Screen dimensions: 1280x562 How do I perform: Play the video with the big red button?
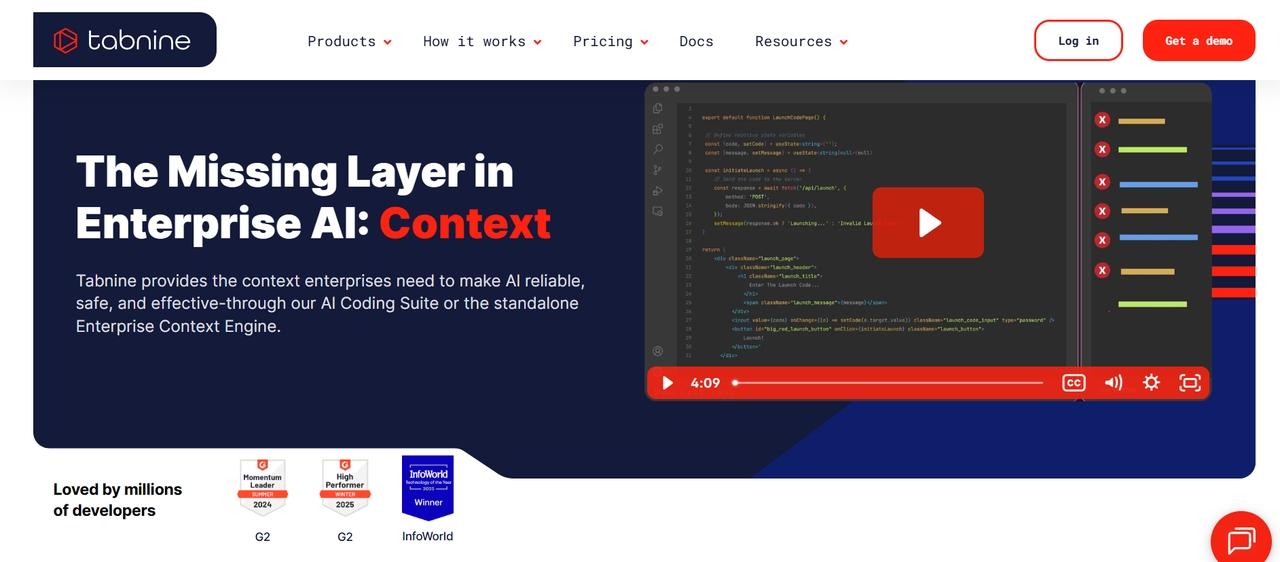click(x=928, y=222)
